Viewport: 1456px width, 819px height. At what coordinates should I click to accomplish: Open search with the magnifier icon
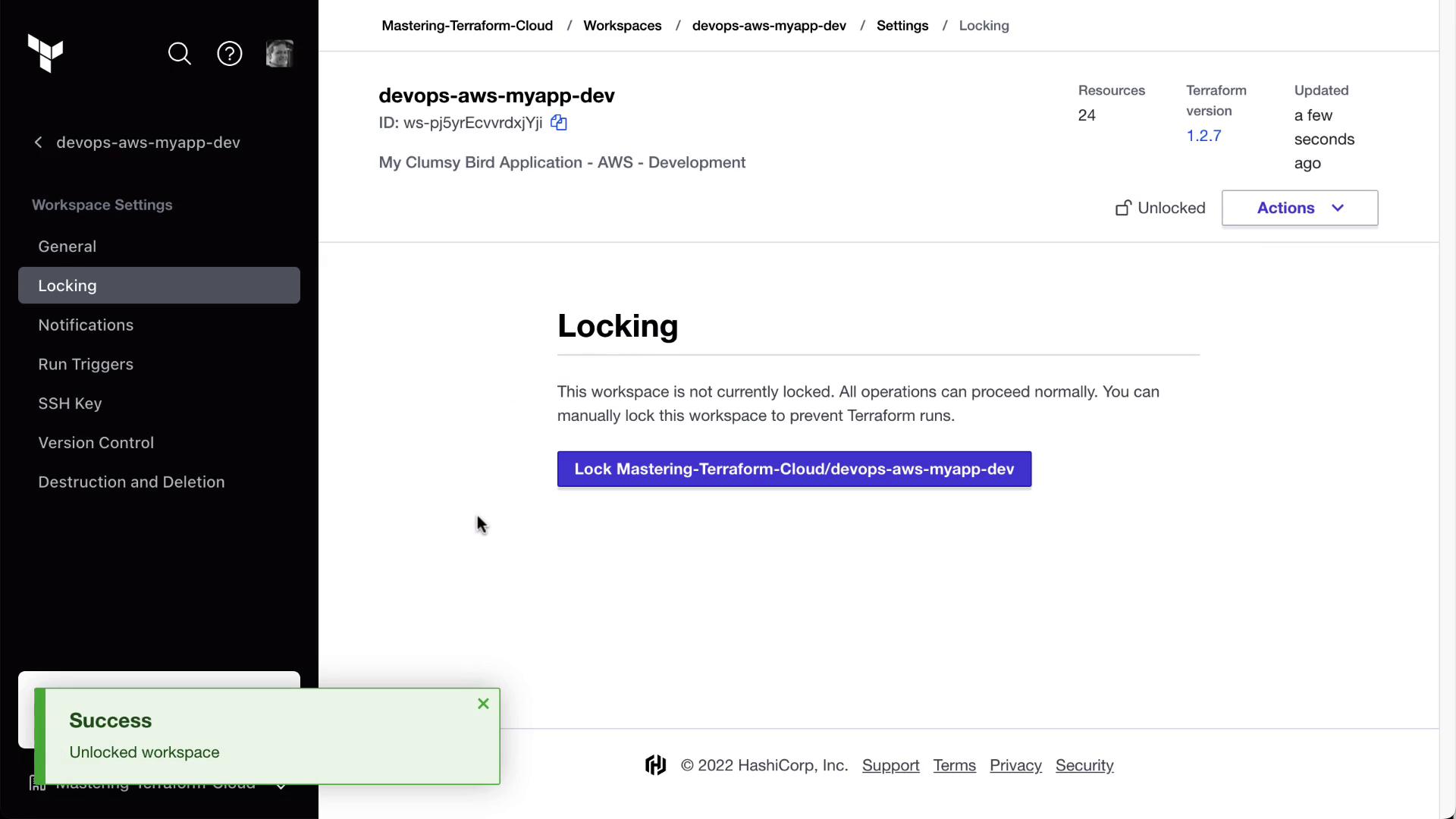(180, 54)
